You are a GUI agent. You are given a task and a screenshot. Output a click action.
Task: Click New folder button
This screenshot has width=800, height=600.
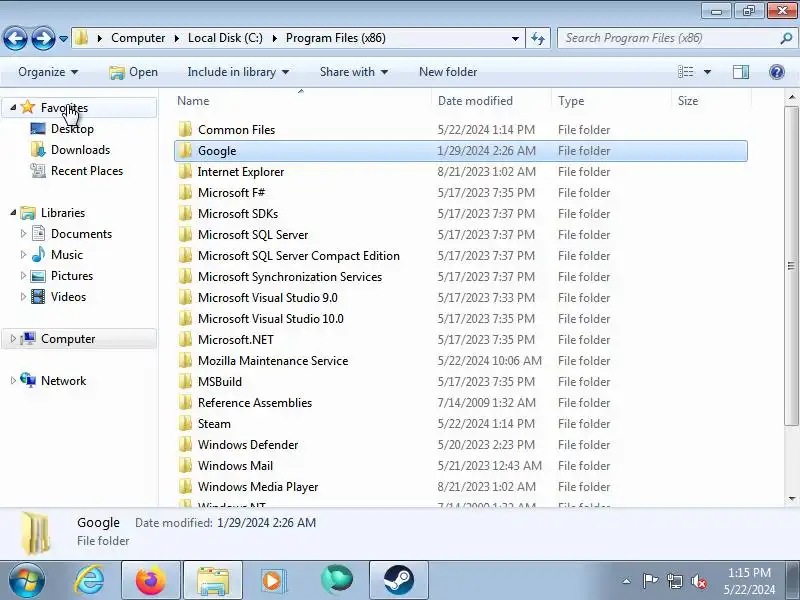coord(448,72)
